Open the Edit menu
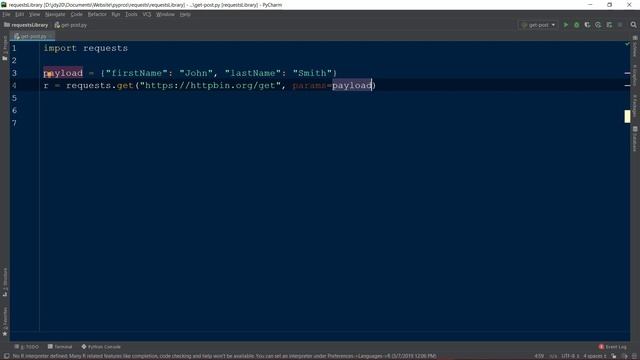Viewport: 640px width, 360px height. [19, 14]
